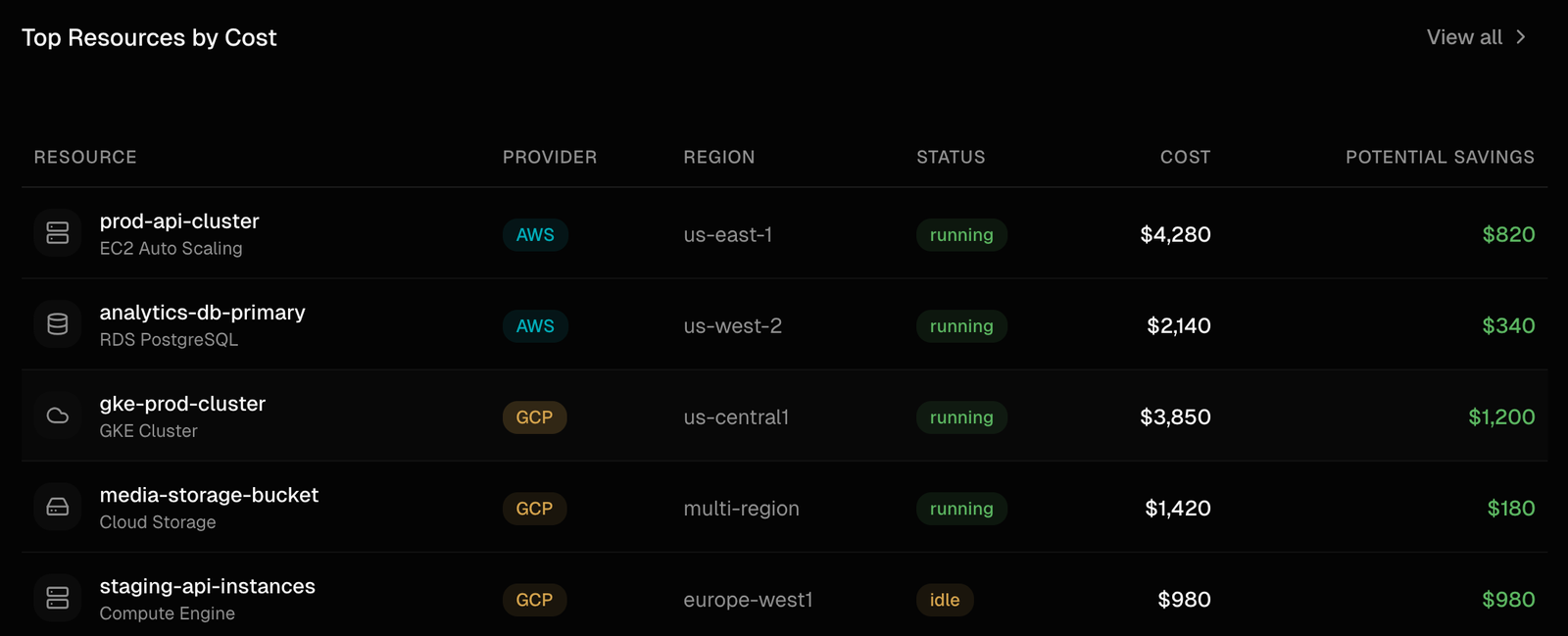
Task: Click the compute icon for staging-api-instances
Action: coord(57,598)
